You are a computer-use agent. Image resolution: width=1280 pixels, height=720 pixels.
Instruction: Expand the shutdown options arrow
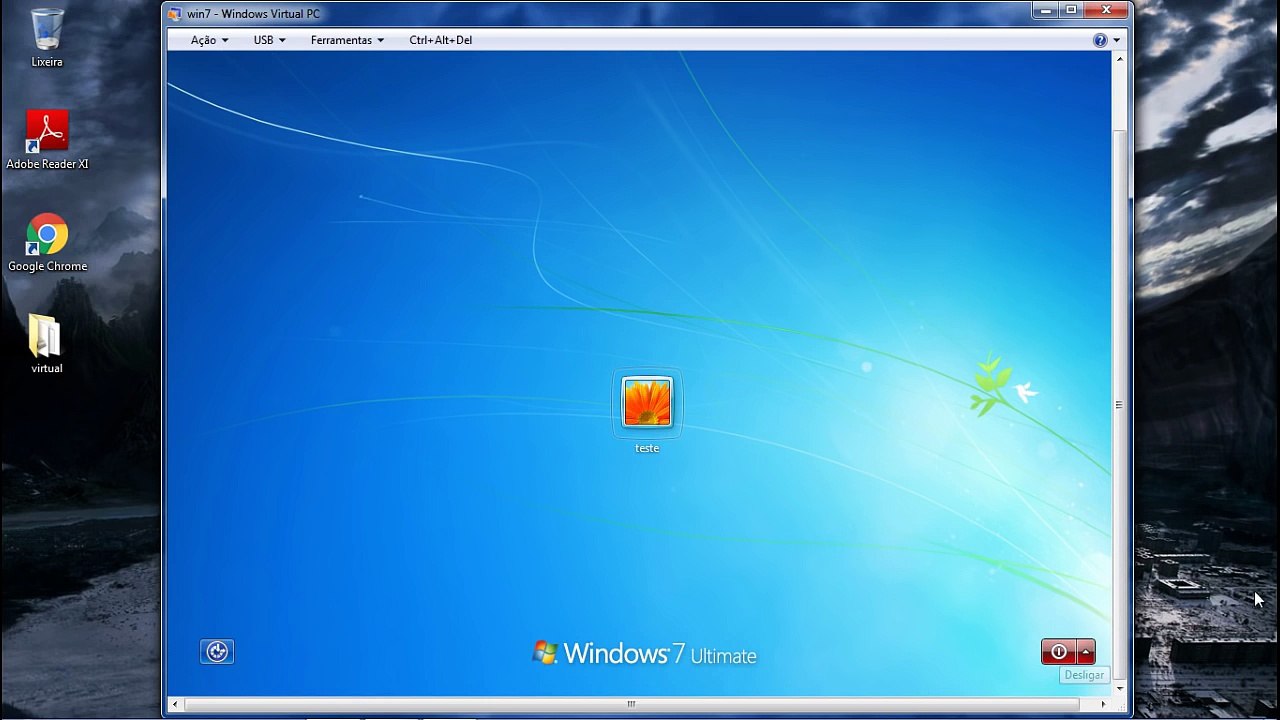(x=1086, y=652)
